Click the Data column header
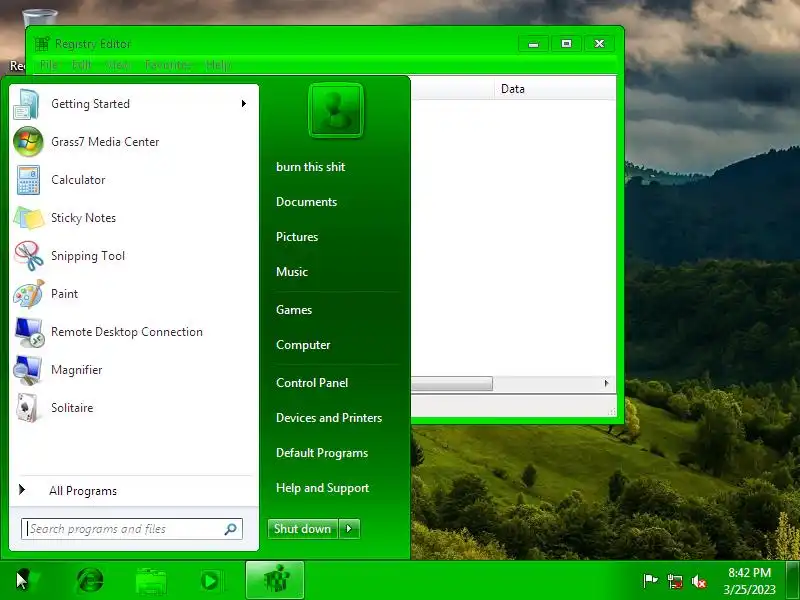Image resolution: width=800 pixels, height=600 pixels. (554, 89)
